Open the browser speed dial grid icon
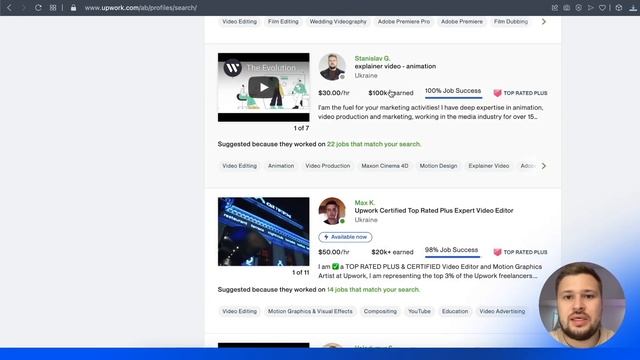Image resolution: width=640 pixels, height=360 pixels. pos(53,7)
